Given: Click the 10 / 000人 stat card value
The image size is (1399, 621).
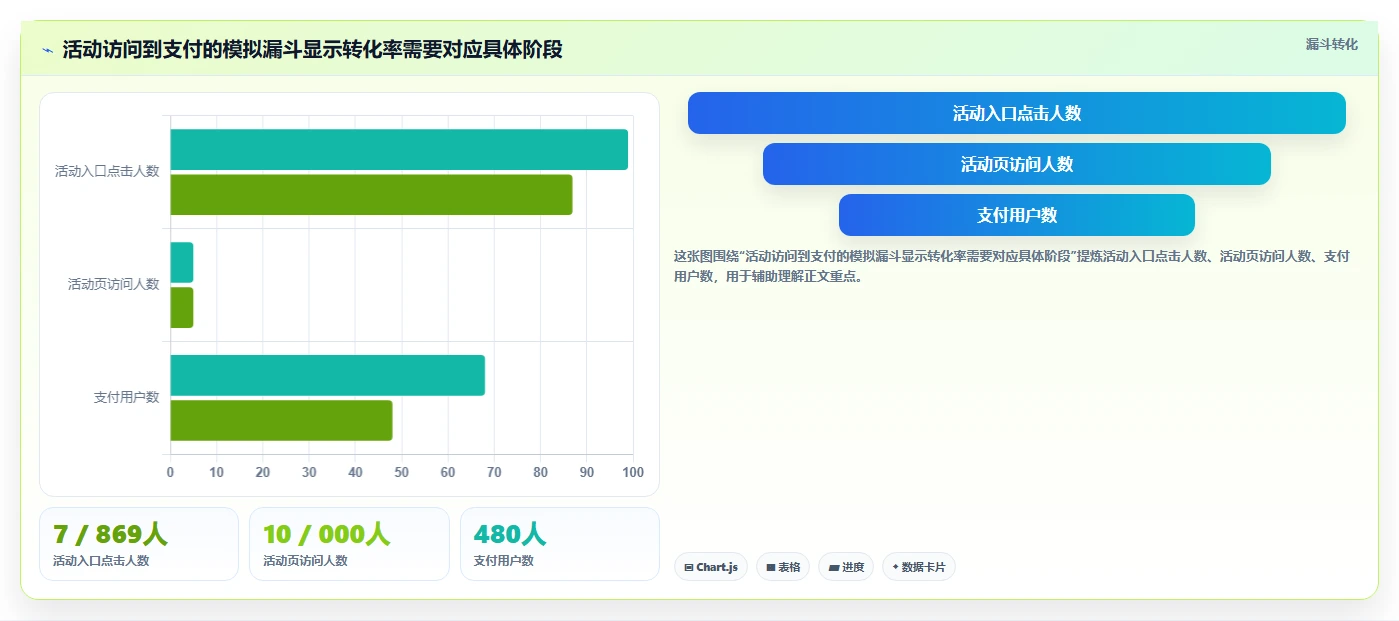Looking at the screenshot, I should click(x=326, y=535).
